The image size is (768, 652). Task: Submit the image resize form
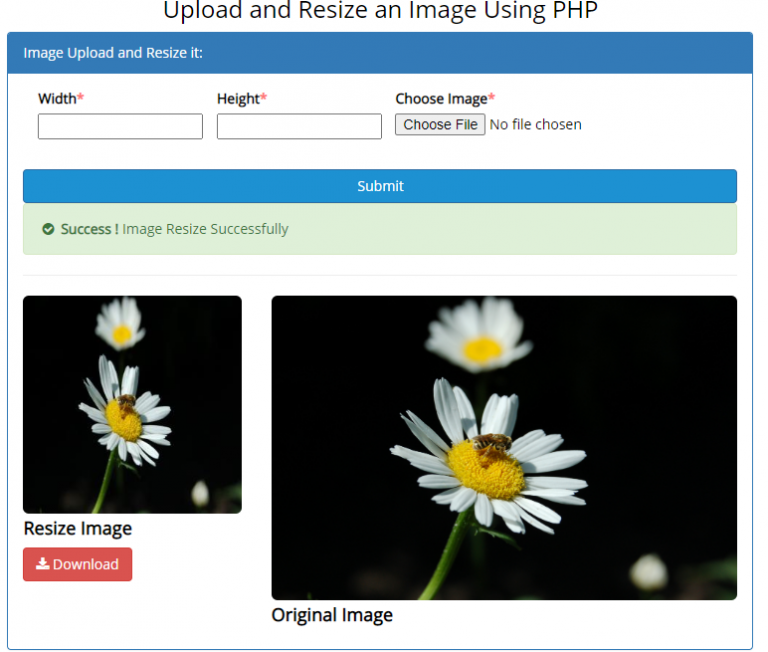point(380,186)
